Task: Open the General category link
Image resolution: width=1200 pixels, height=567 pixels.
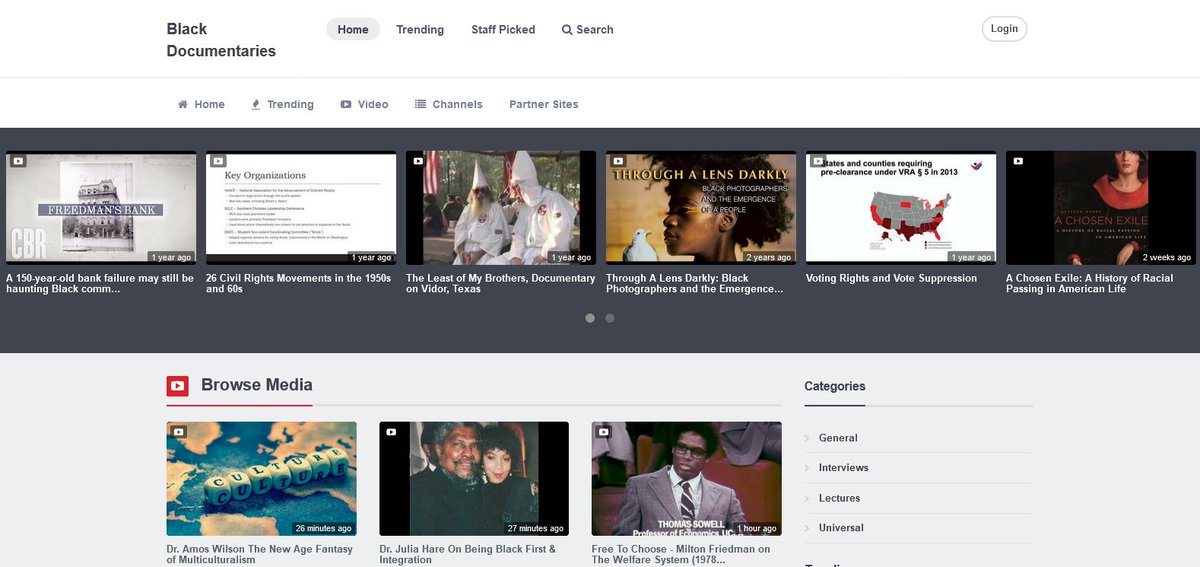Action: coord(838,438)
